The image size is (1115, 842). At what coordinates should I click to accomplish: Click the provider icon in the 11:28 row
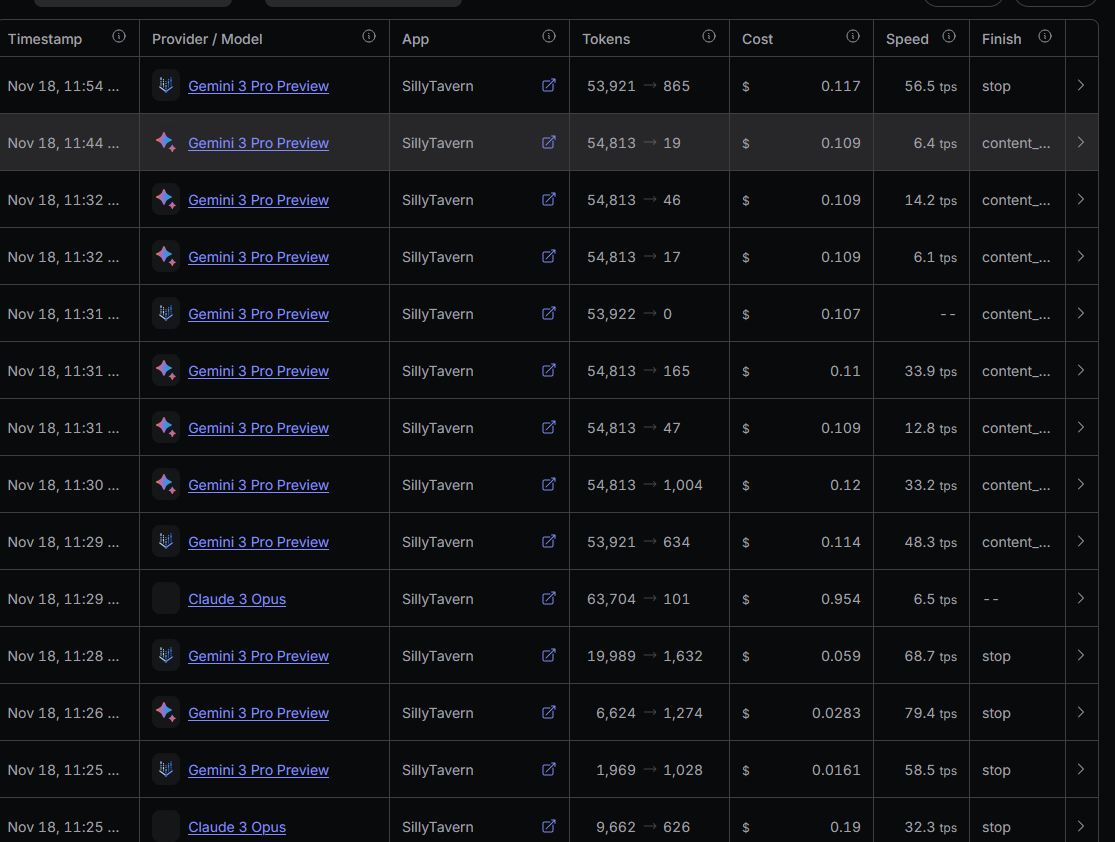(x=166, y=655)
